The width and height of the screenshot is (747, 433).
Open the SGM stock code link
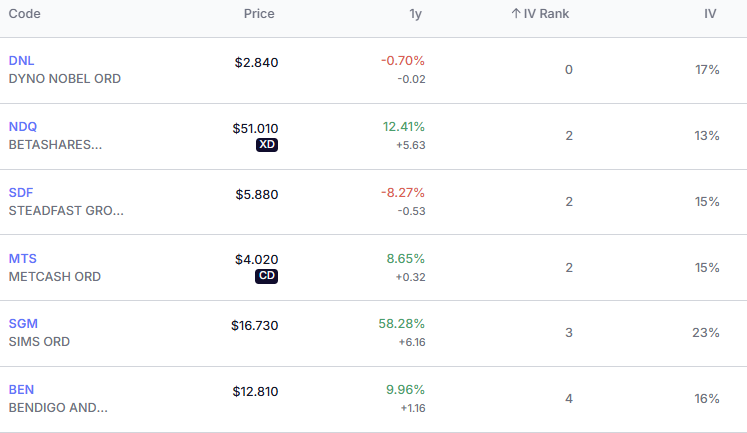[23, 324]
